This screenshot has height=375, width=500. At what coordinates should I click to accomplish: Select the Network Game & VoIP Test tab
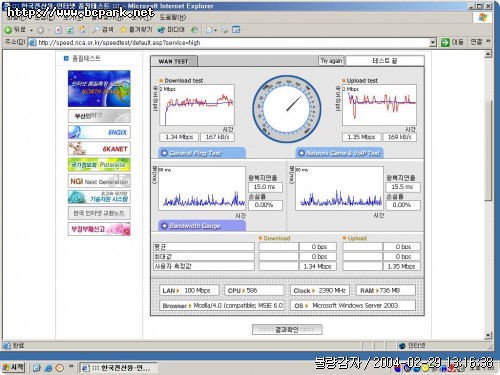coord(339,153)
